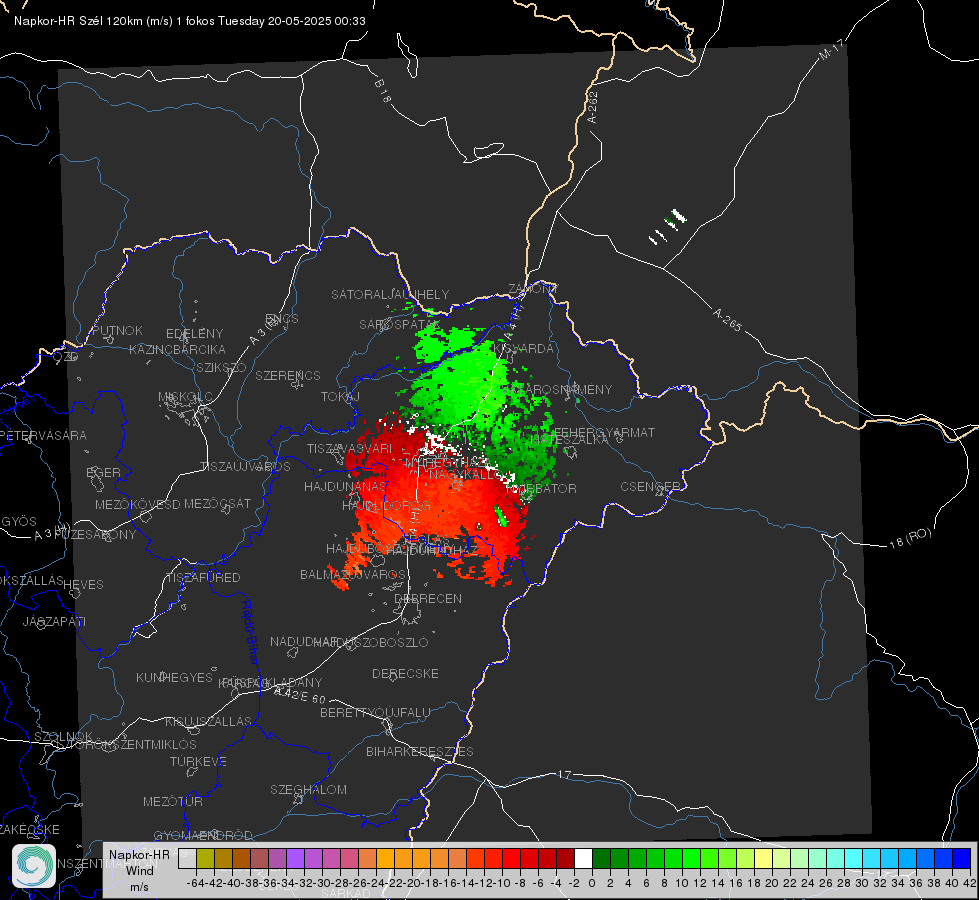Select the EGER city label
Image resolution: width=979 pixels, height=900 pixels.
coord(104,472)
